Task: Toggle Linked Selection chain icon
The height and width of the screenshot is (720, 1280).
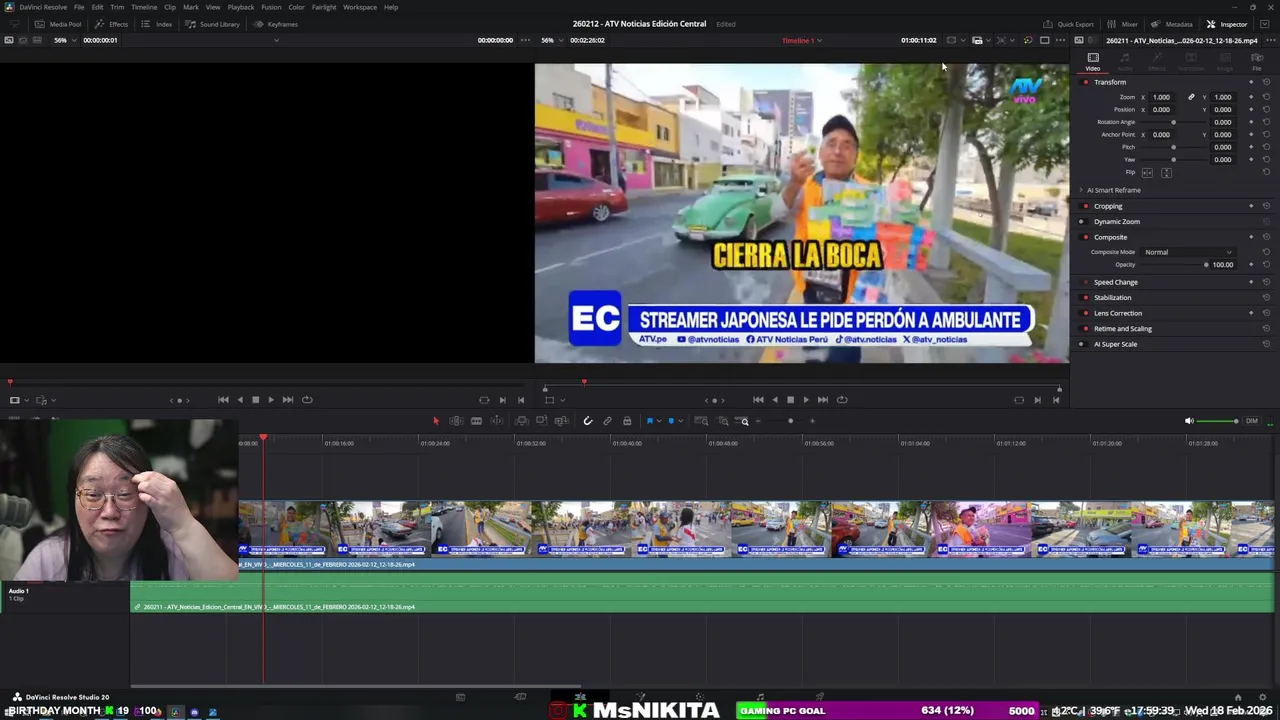Action: 607,421
